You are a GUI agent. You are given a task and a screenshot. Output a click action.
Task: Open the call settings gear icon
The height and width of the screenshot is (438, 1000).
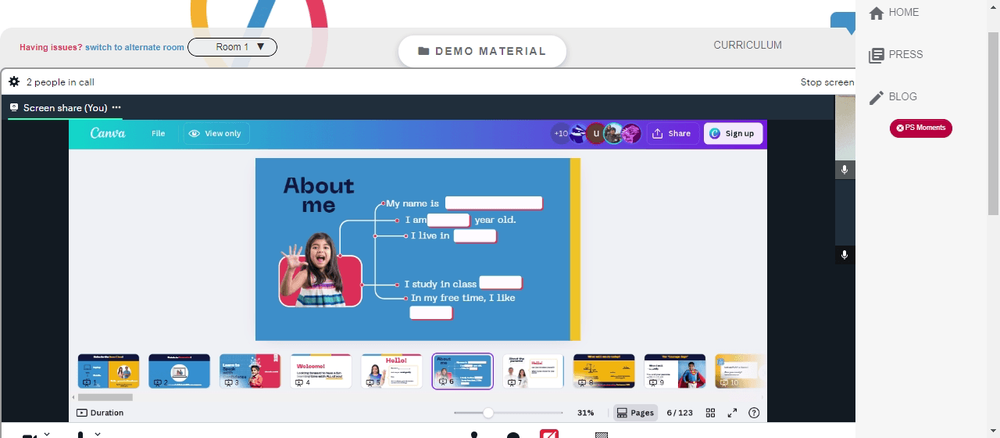[14, 82]
